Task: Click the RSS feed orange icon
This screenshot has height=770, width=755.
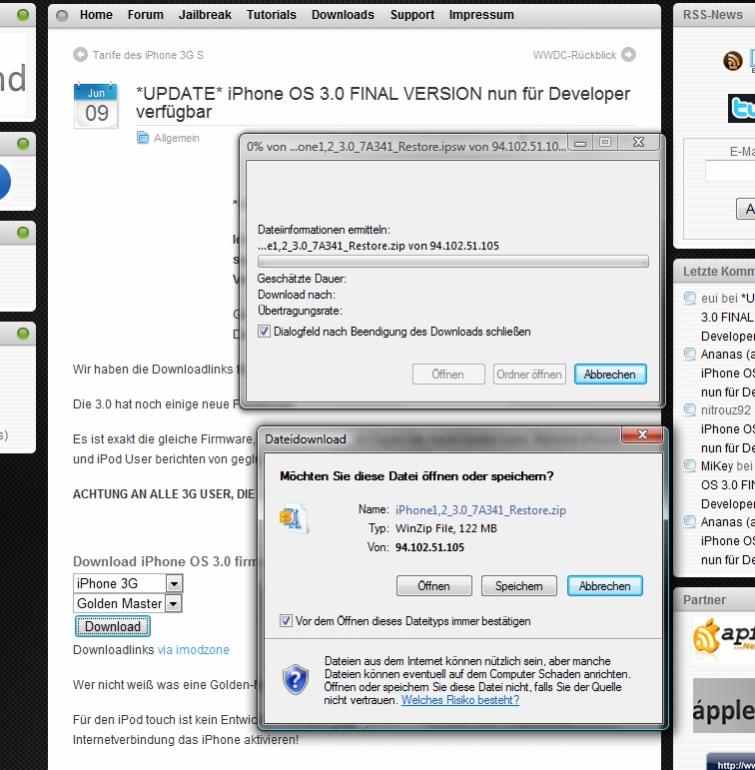Action: (732, 61)
